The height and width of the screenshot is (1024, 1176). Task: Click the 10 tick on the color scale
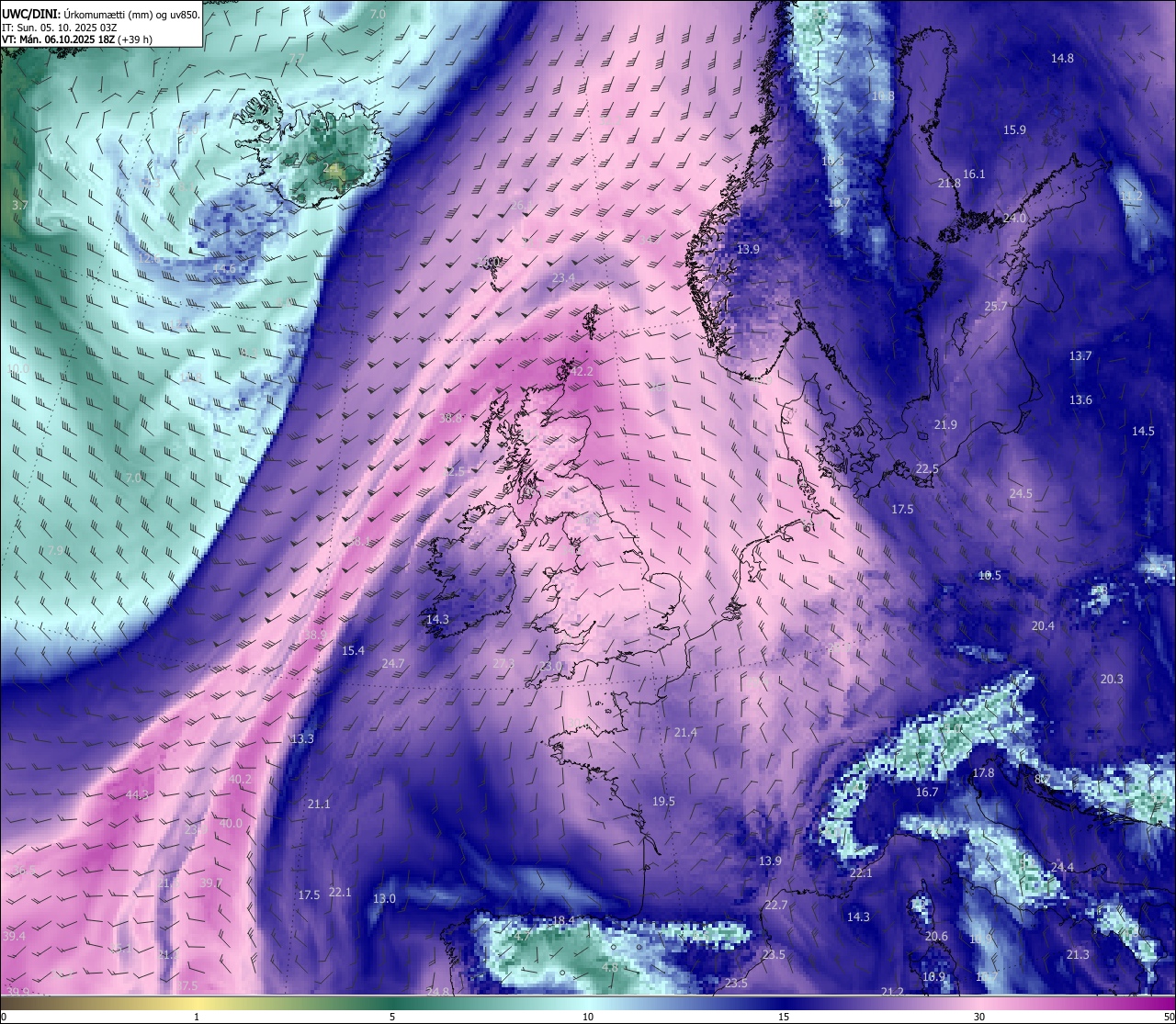point(588,1017)
